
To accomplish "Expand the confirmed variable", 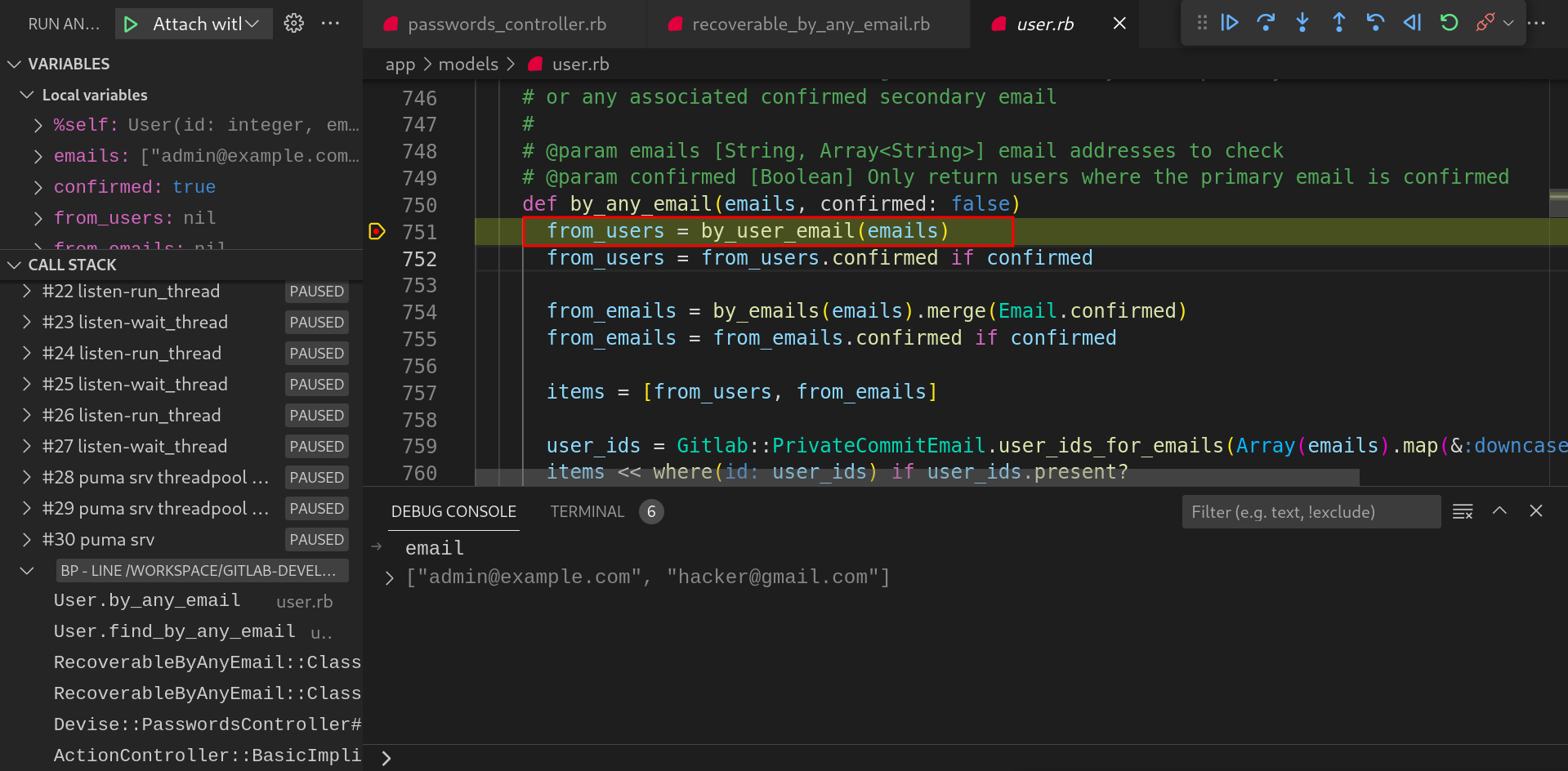I will click(38, 187).
